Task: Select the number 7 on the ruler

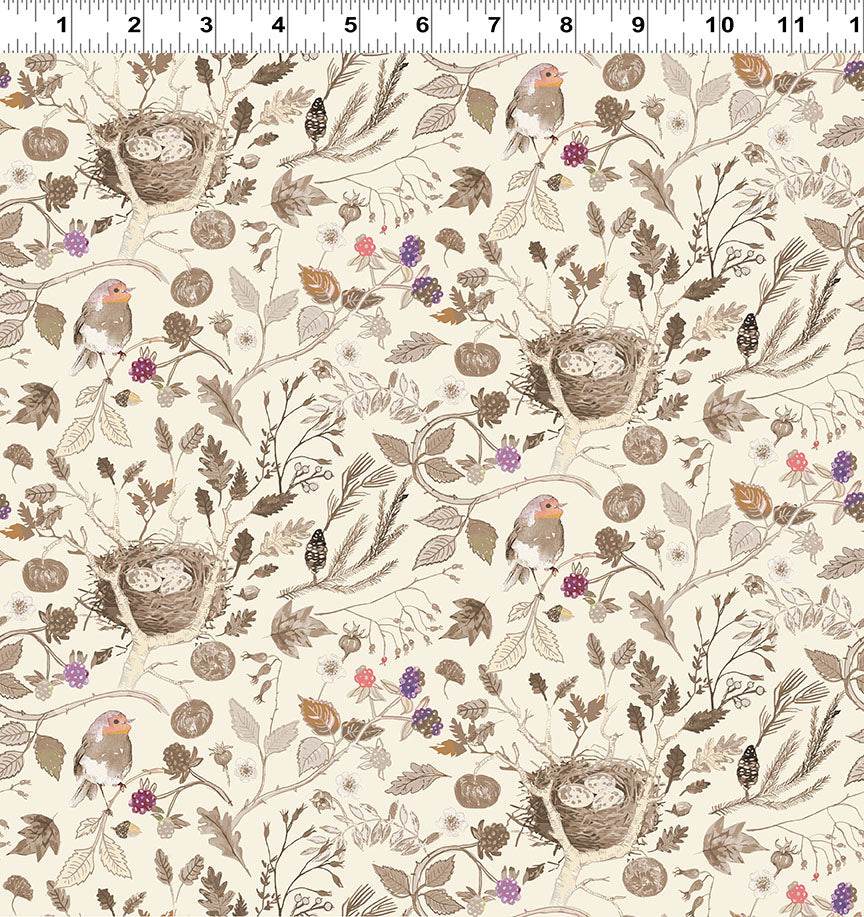Action: click(494, 24)
